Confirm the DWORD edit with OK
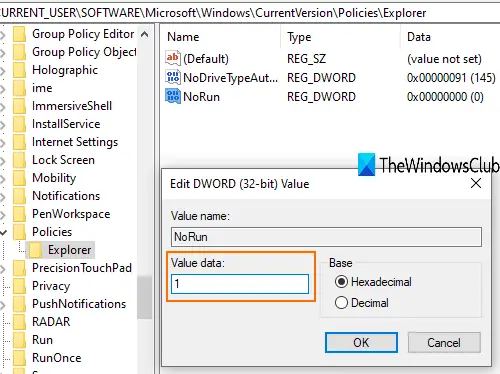Screen dimensions: 500x374 point(361,342)
